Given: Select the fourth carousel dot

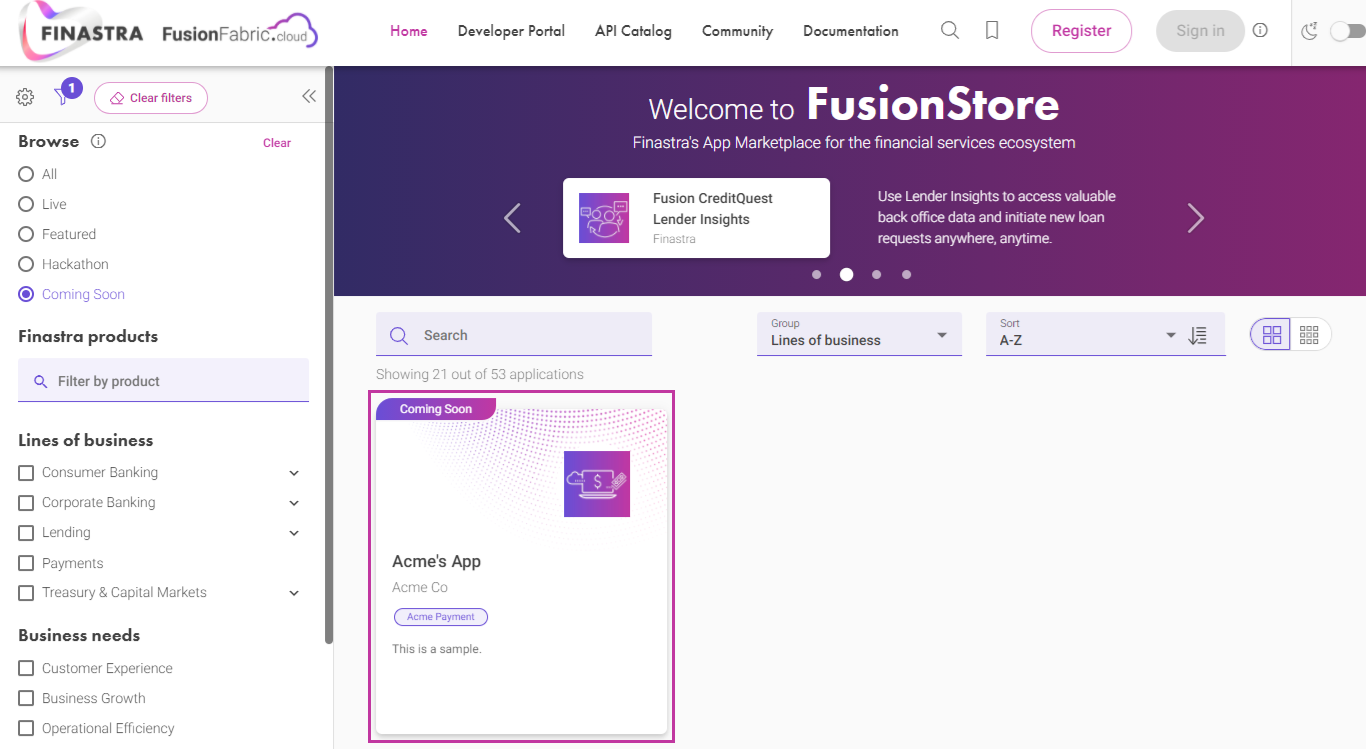Looking at the screenshot, I should (x=907, y=274).
